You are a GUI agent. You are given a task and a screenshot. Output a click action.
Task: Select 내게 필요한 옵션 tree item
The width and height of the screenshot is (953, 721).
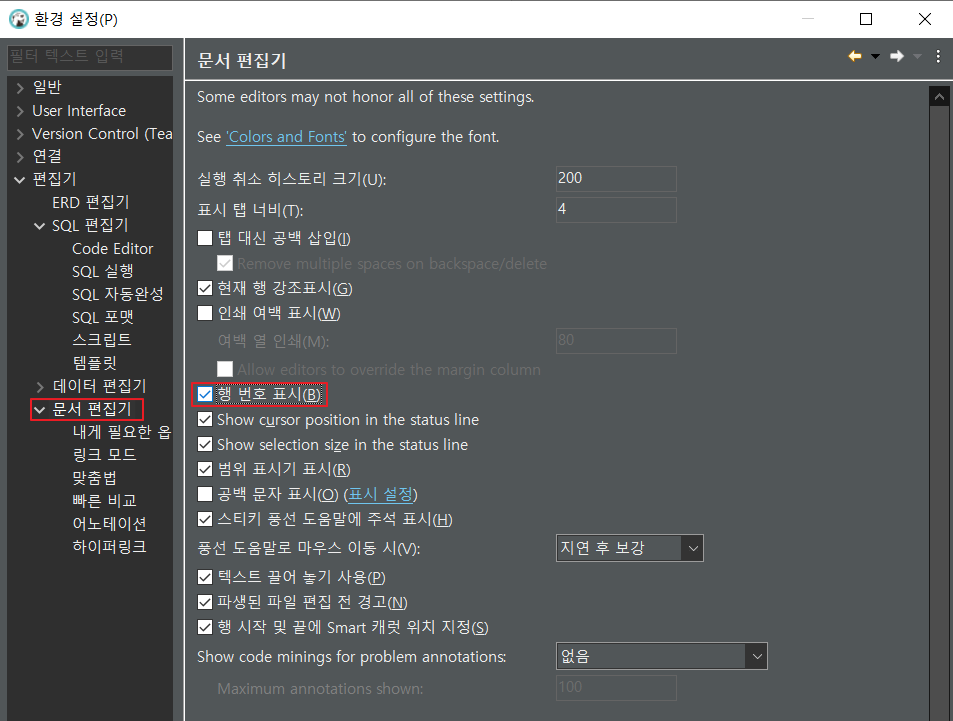[122, 432]
